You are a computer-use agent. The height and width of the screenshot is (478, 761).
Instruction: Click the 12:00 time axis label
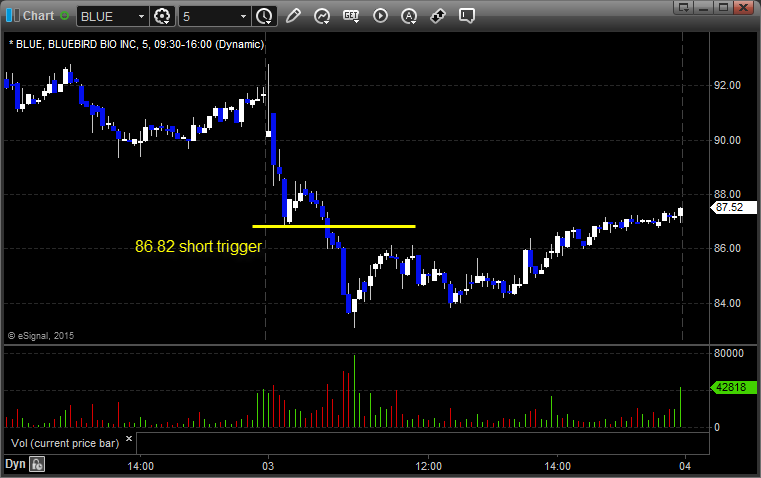tap(429, 466)
